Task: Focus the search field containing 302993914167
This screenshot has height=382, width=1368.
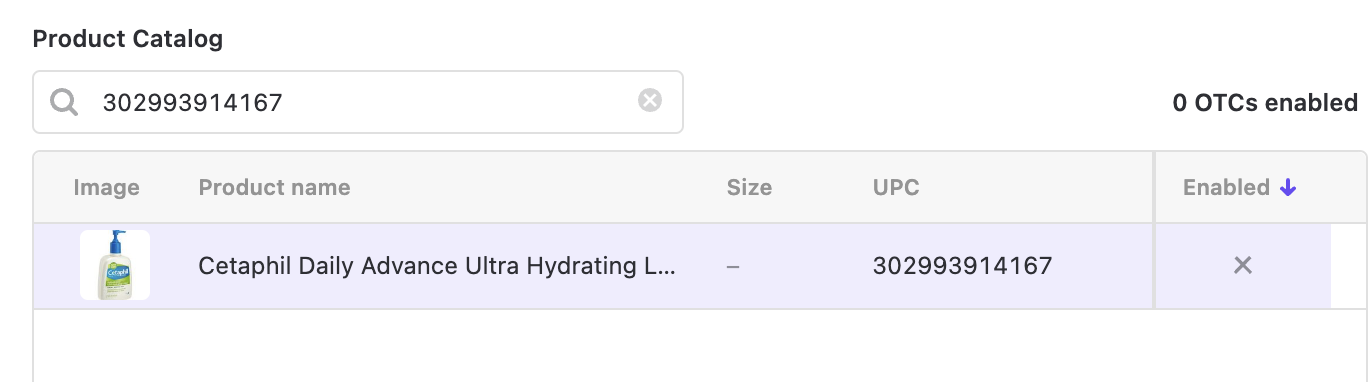Action: tap(358, 101)
